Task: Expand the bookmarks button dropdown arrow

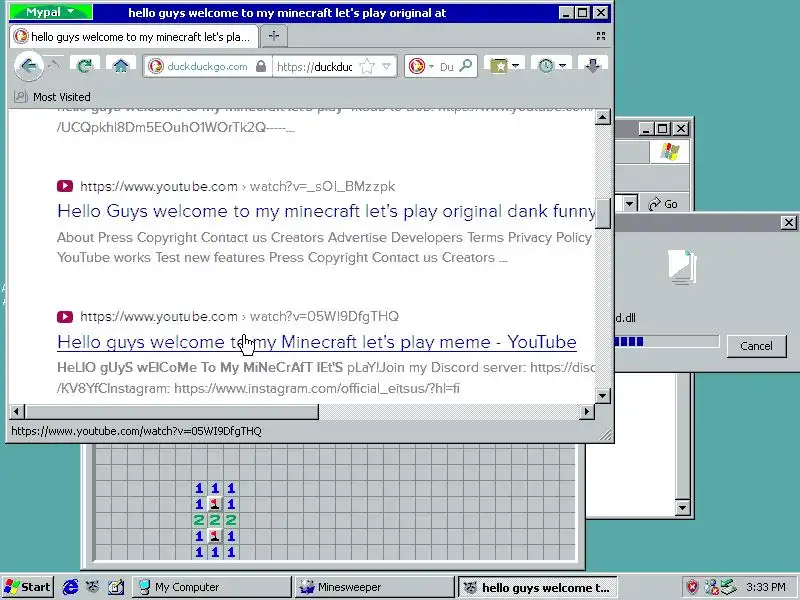Action: pyautogui.click(x=515, y=66)
